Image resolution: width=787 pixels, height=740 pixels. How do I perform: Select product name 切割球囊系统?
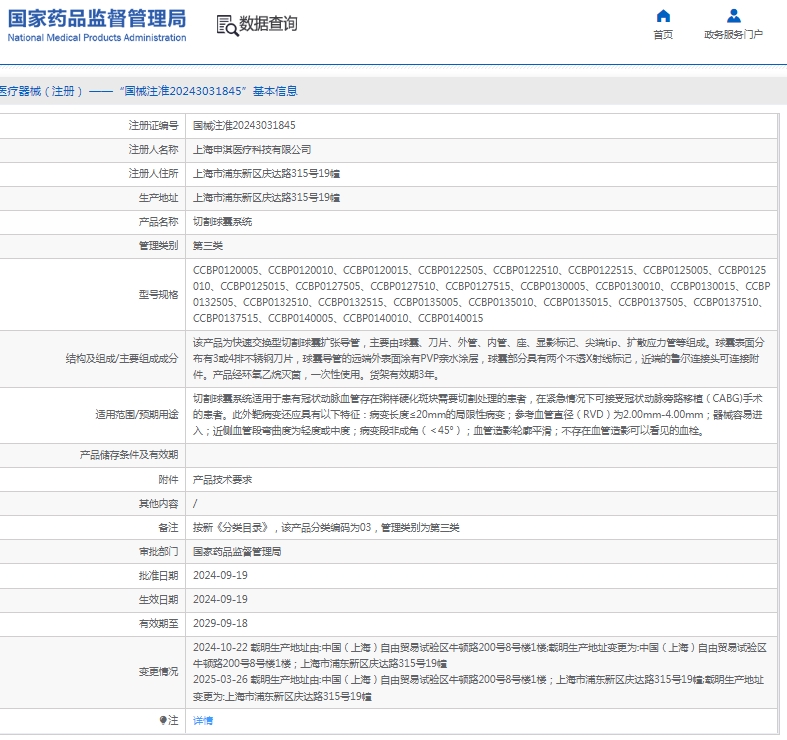point(222,222)
